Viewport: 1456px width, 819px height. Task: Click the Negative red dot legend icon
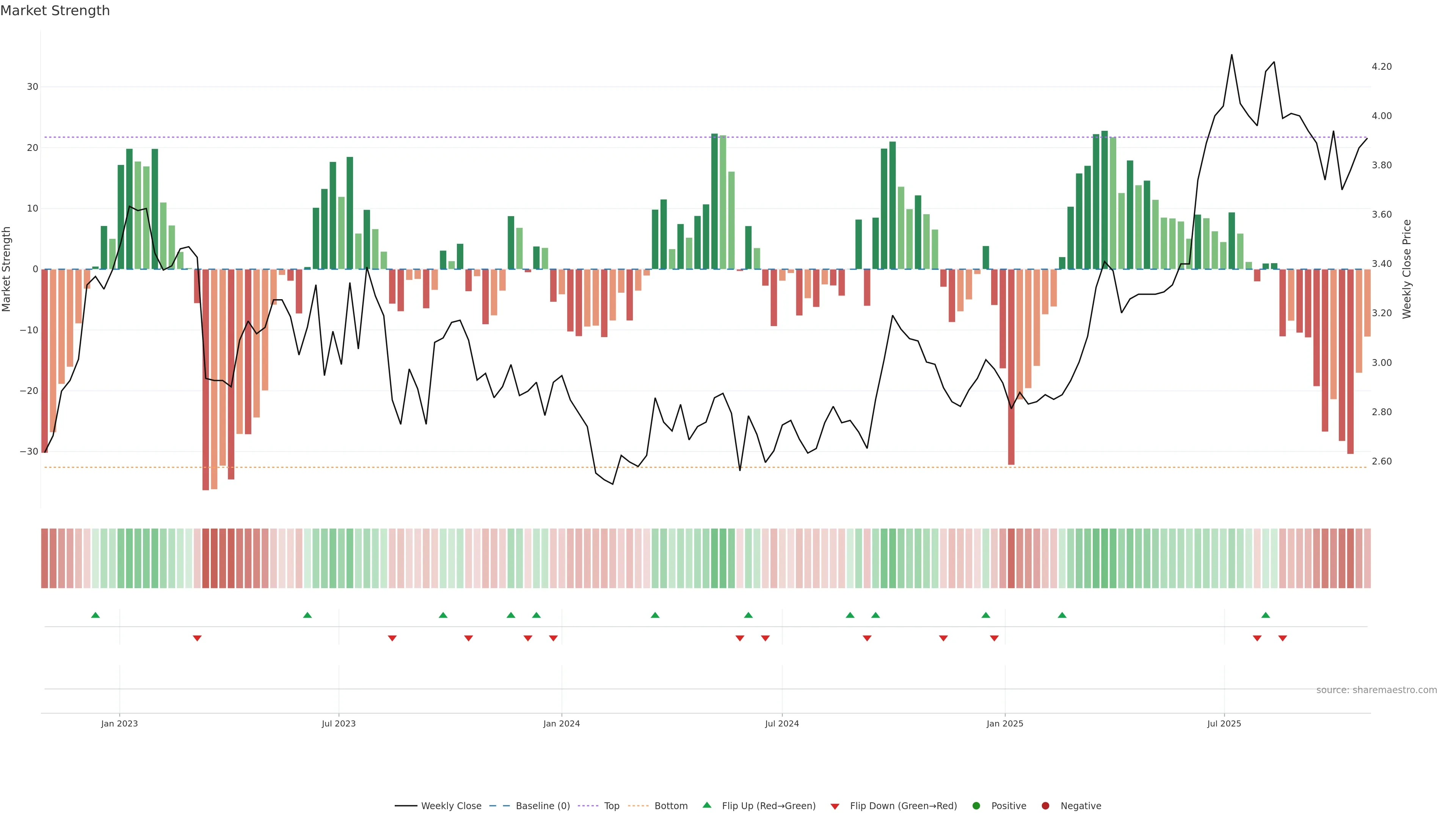(x=1045, y=806)
